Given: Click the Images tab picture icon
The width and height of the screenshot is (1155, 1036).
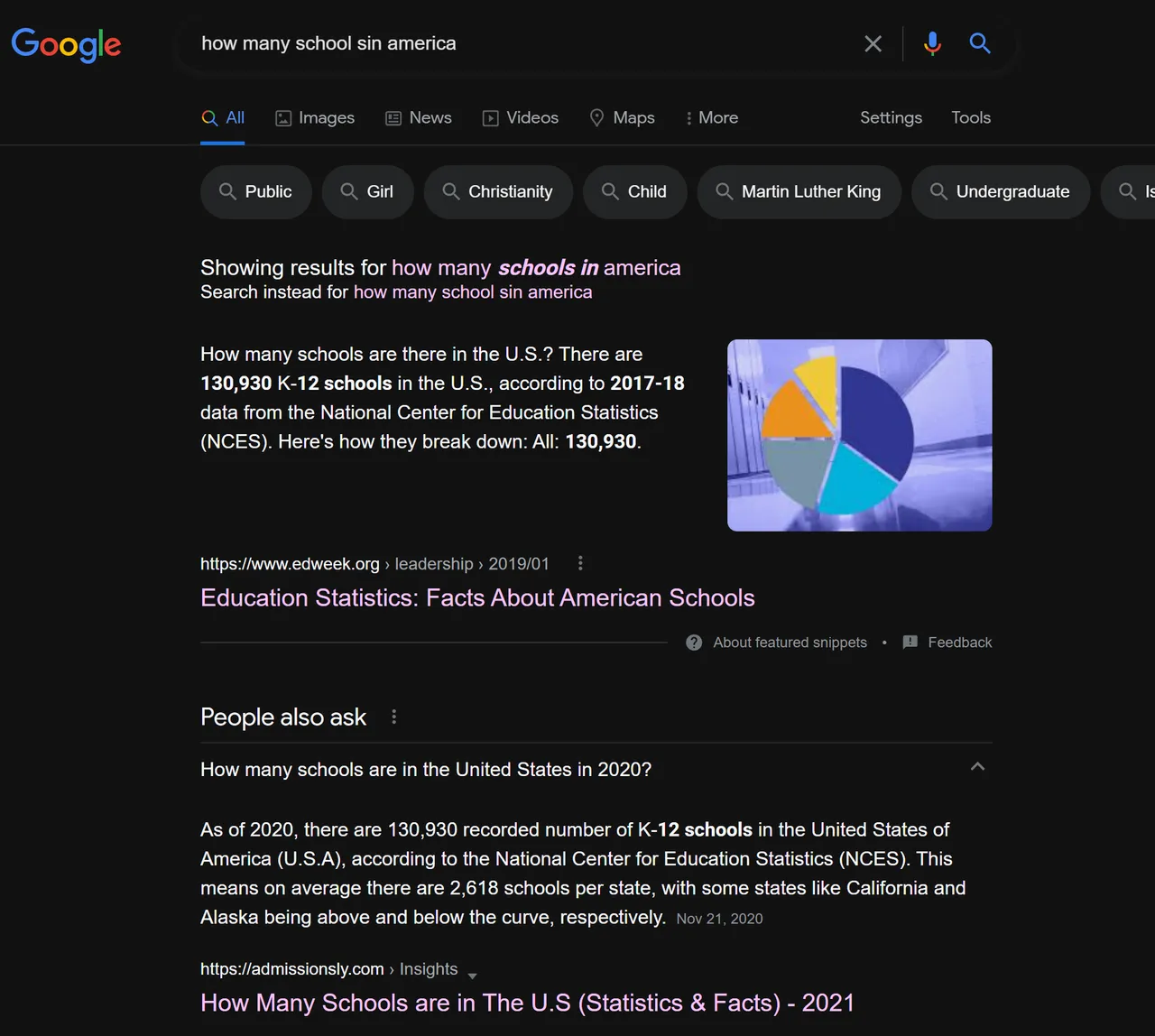Looking at the screenshot, I should tap(283, 118).
